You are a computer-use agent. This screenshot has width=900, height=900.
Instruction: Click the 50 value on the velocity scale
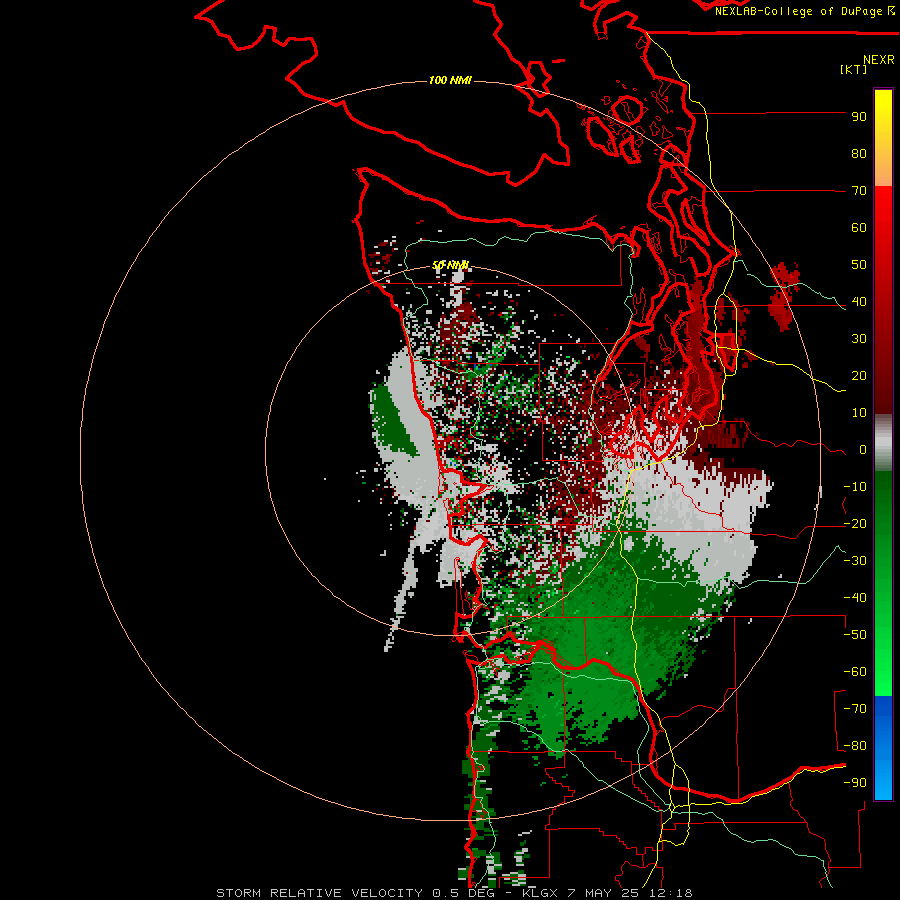[x=859, y=265]
